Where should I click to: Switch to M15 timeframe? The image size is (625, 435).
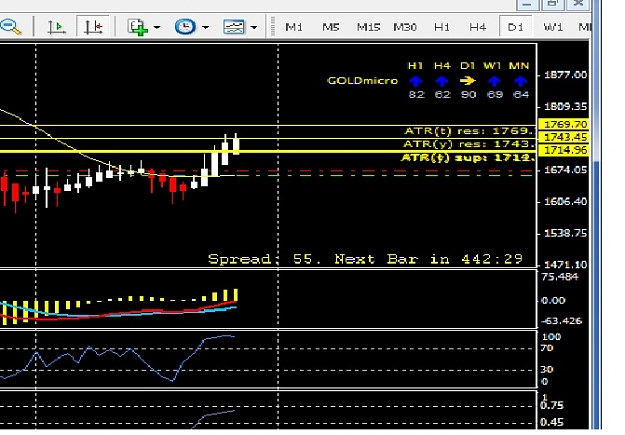coord(368,27)
